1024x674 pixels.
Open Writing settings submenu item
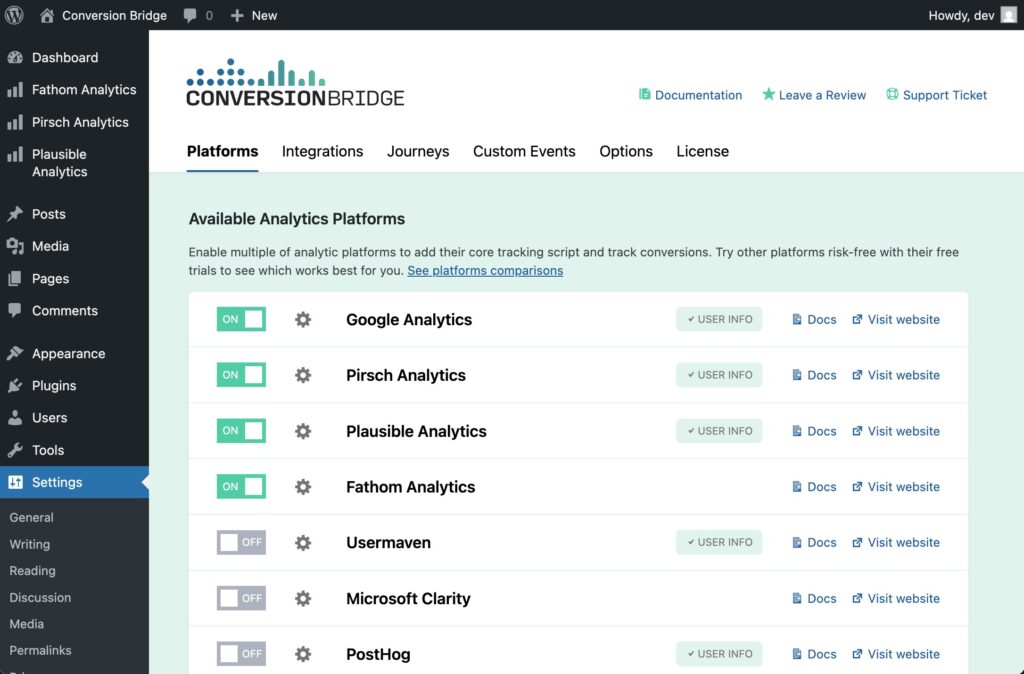click(29, 544)
